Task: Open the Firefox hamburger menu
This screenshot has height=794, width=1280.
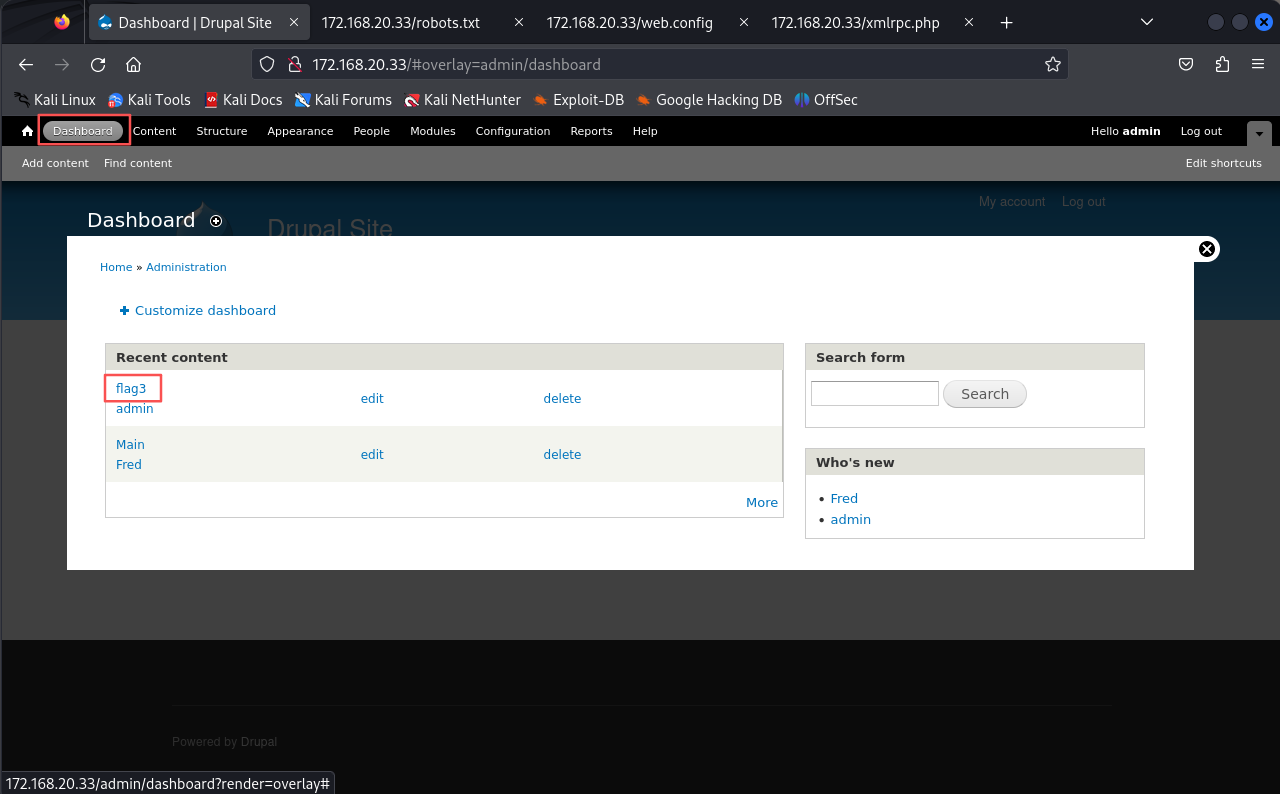Action: [1258, 64]
